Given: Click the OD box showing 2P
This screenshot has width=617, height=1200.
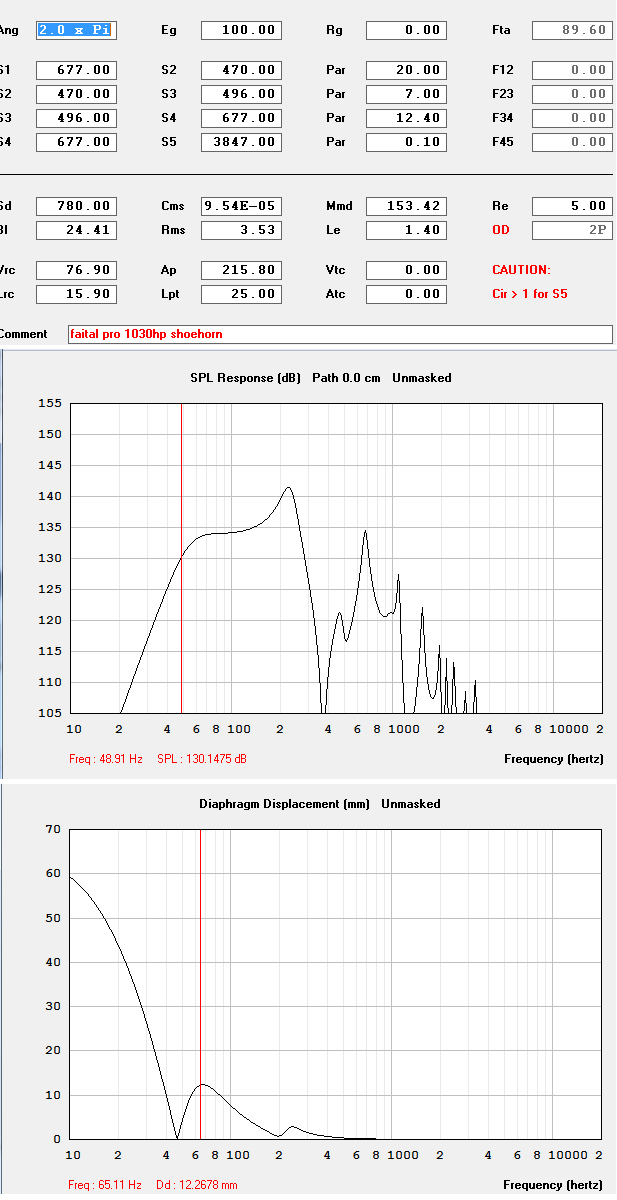Looking at the screenshot, I should (x=572, y=230).
